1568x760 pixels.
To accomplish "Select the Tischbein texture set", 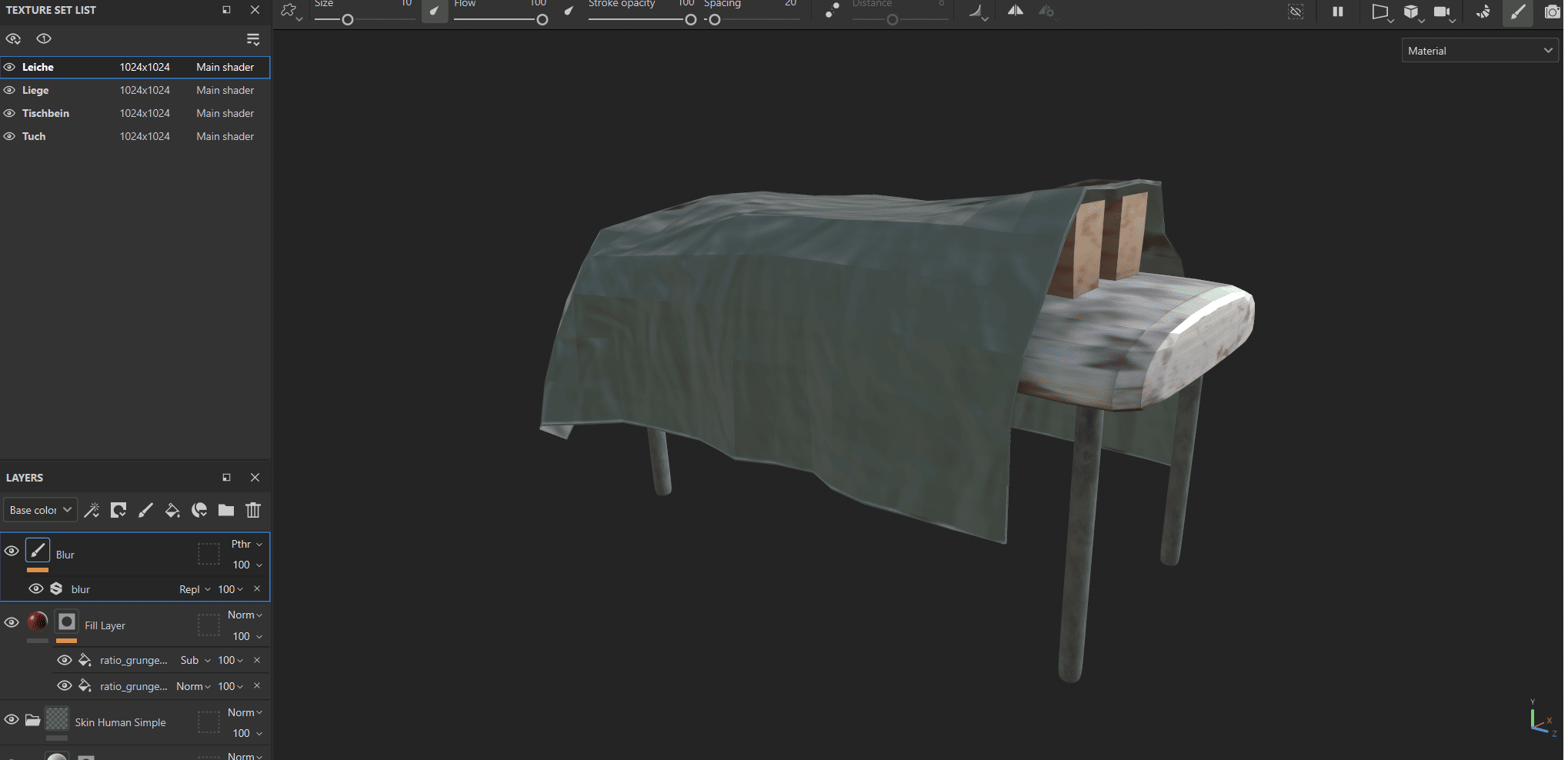I will pyautogui.click(x=46, y=113).
